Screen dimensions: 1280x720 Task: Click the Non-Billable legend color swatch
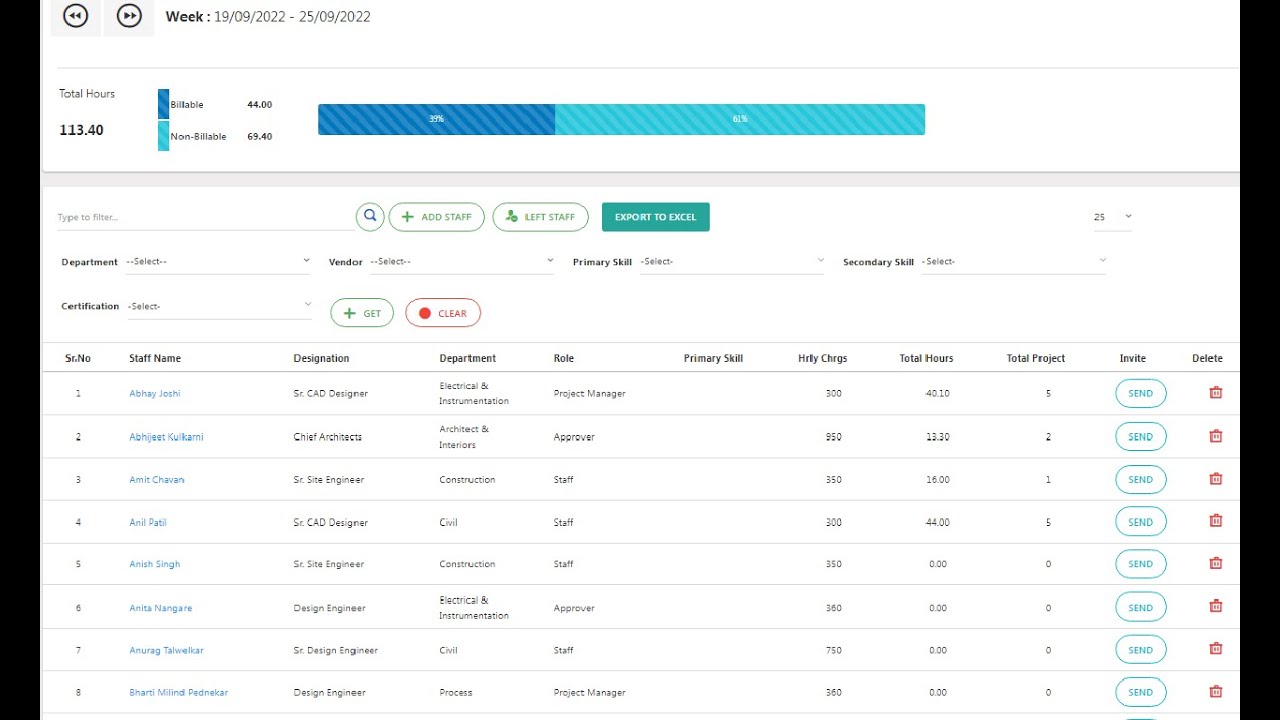pos(163,136)
